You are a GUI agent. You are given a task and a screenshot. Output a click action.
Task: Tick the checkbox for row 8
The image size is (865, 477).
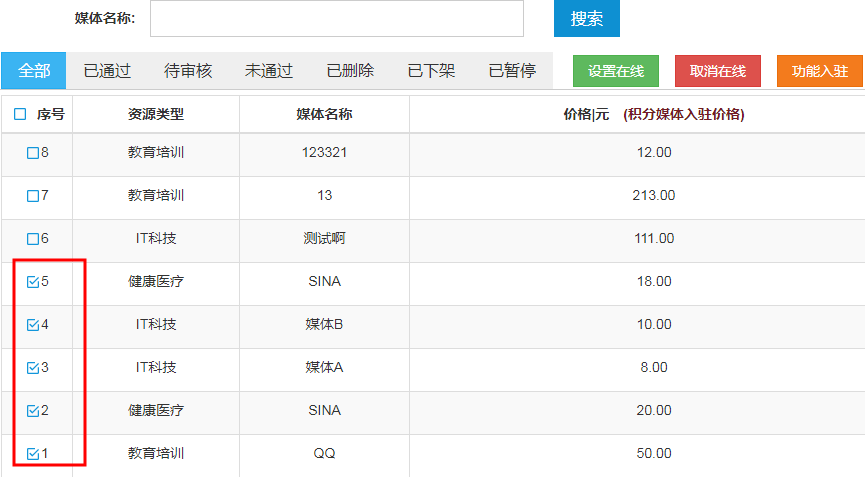tap(33, 153)
